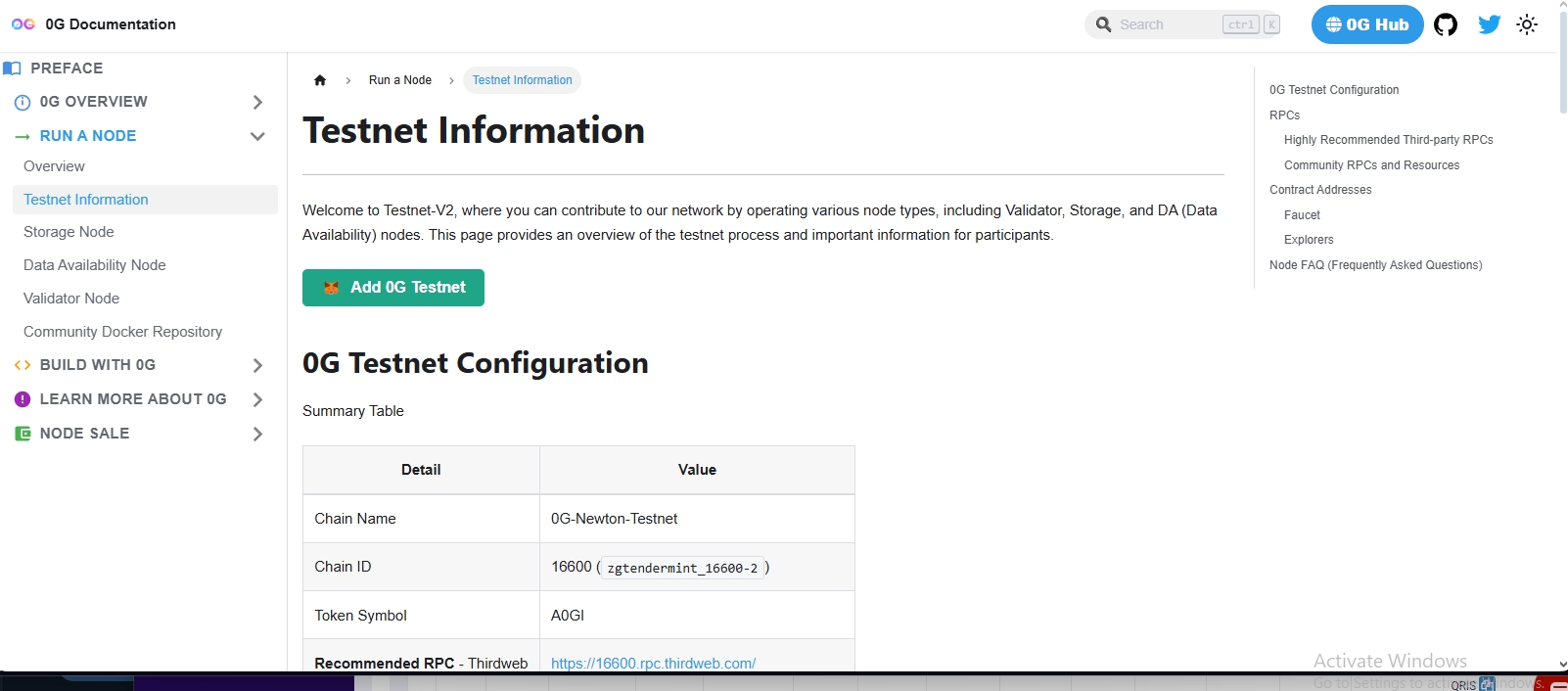
Task: Open Storage Node sidebar page
Action: pos(69,232)
